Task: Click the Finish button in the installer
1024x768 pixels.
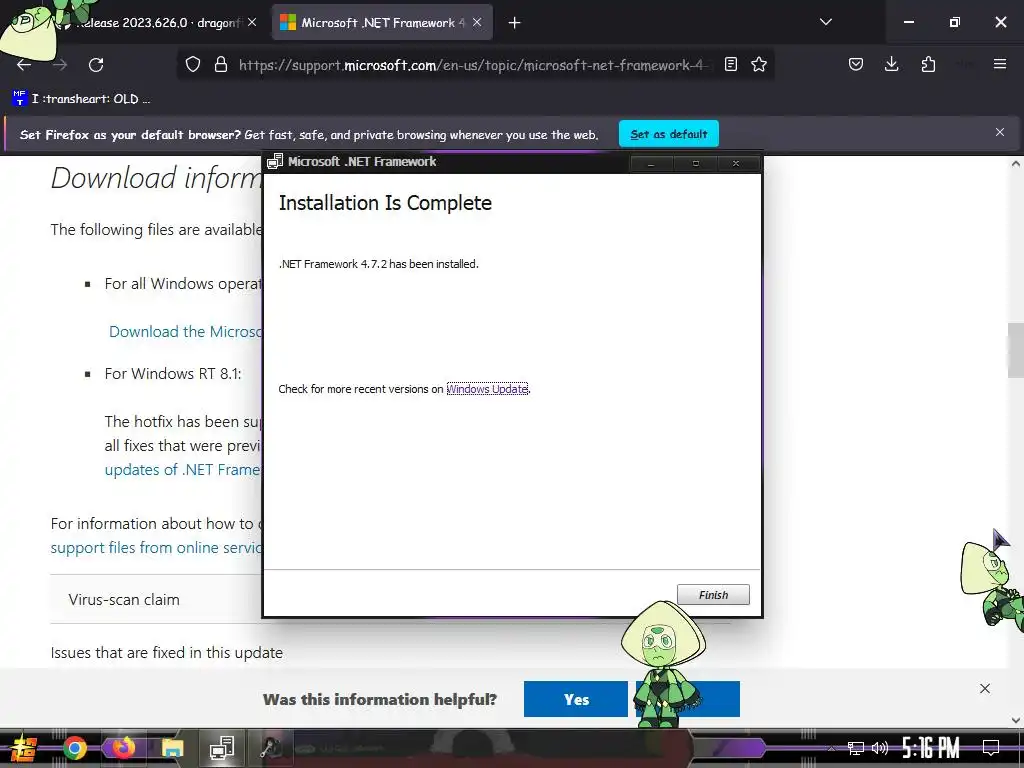Action: [713, 594]
